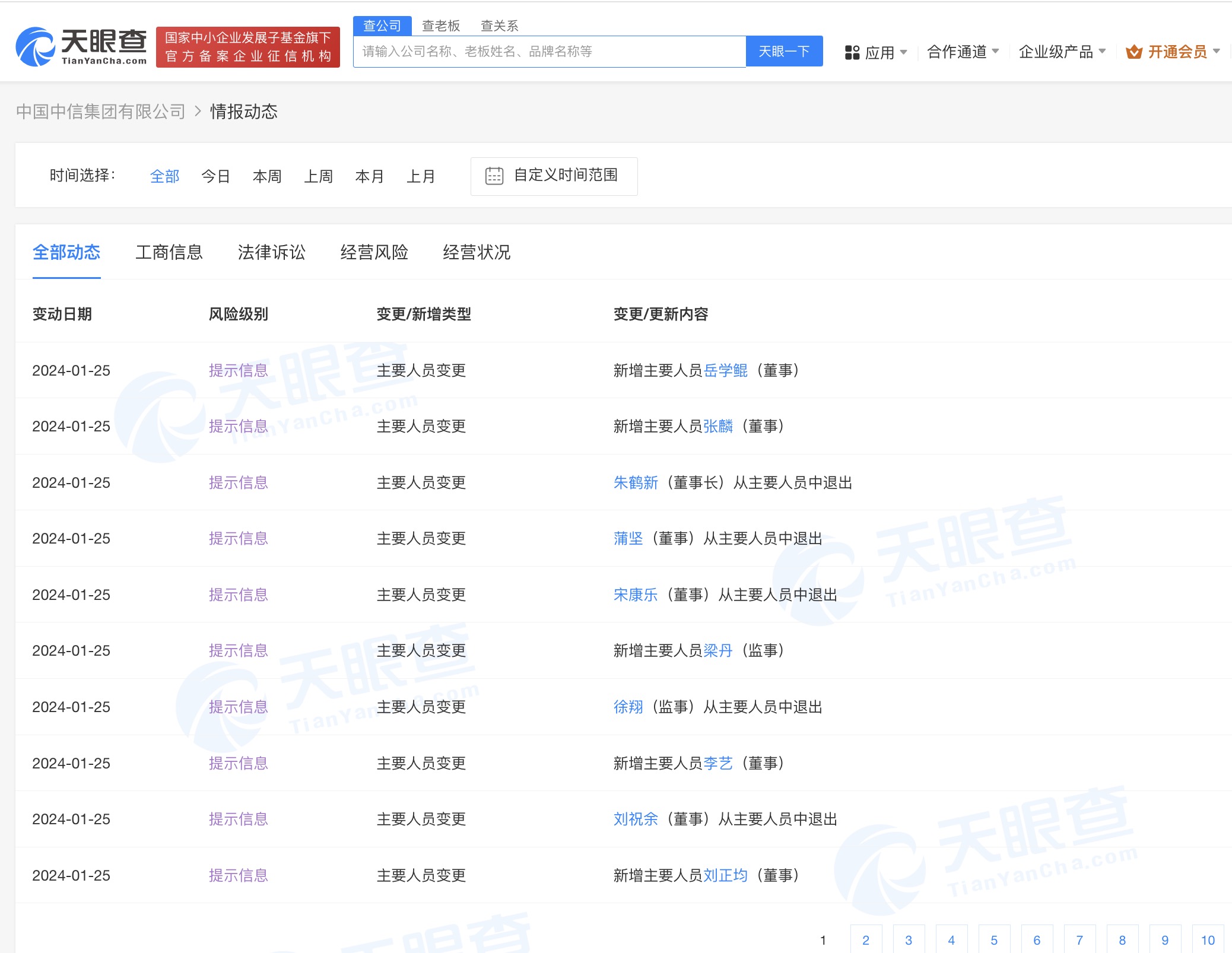Screen dimensions: 1232x953
Task: Click the calendar icon for custom range
Action: (x=494, y=176)
